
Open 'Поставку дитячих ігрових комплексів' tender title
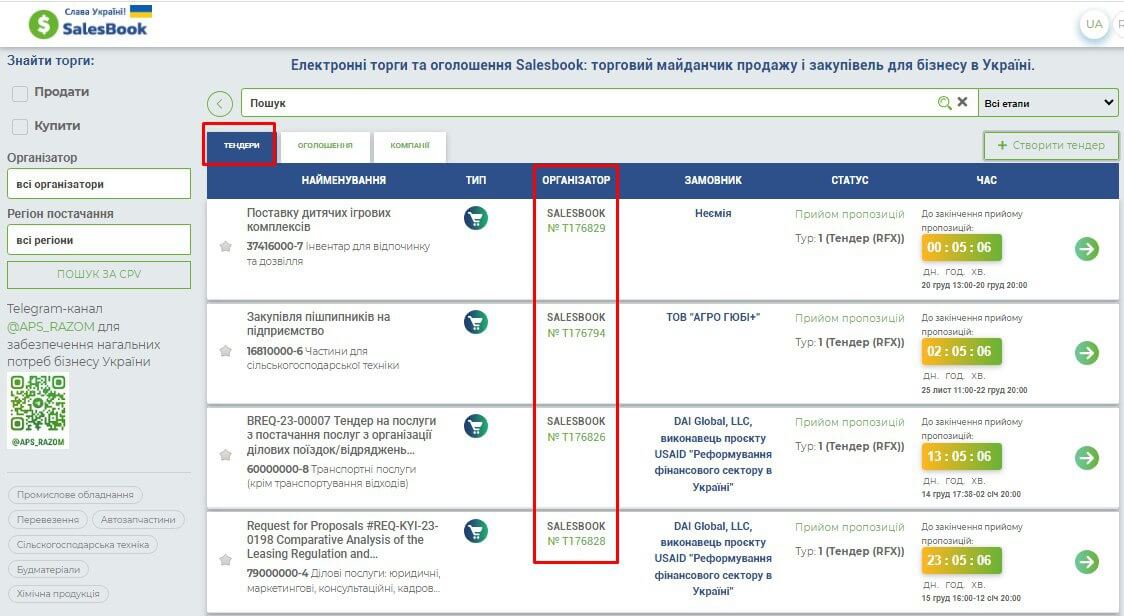pos(319,220)
